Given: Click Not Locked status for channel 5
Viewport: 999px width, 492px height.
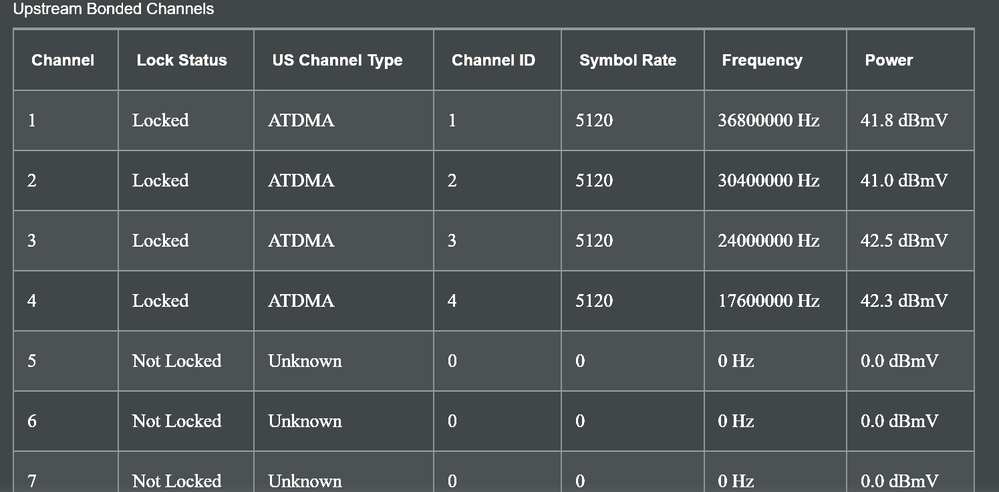Looking at the screenshot, I should [176, 361].
